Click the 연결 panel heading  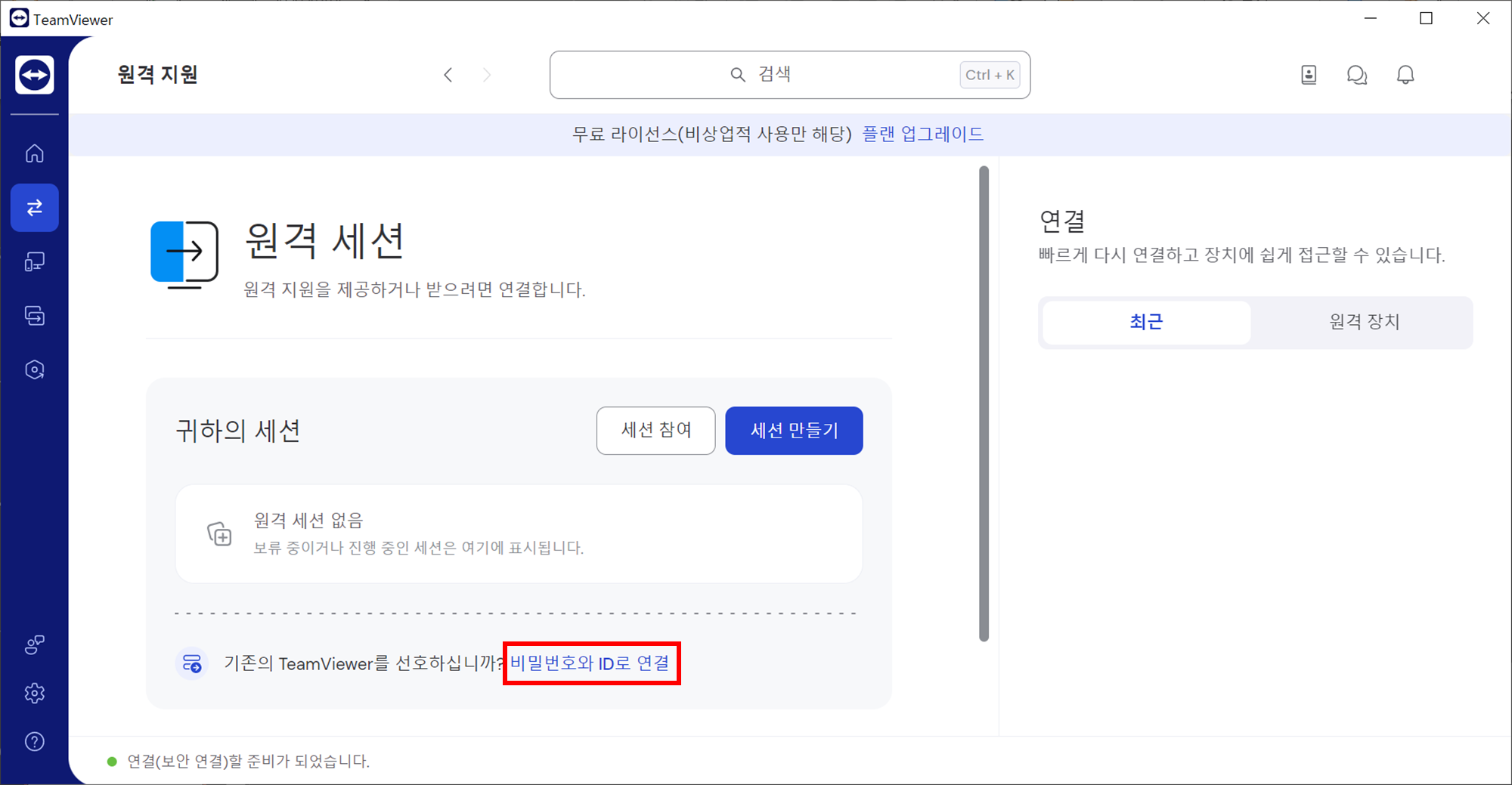(x=1062, y=221)
